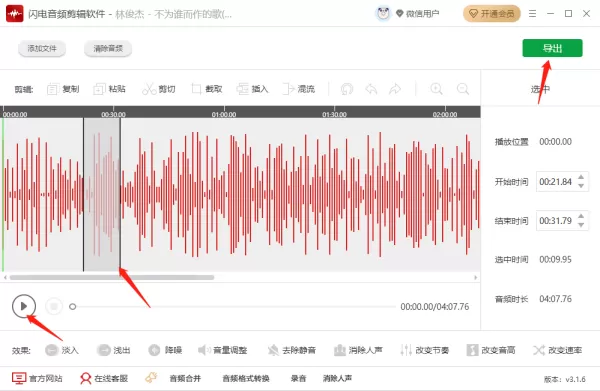Open 消除人声 in the bottom bar
The image size is (600, 391).
[337, 378]
